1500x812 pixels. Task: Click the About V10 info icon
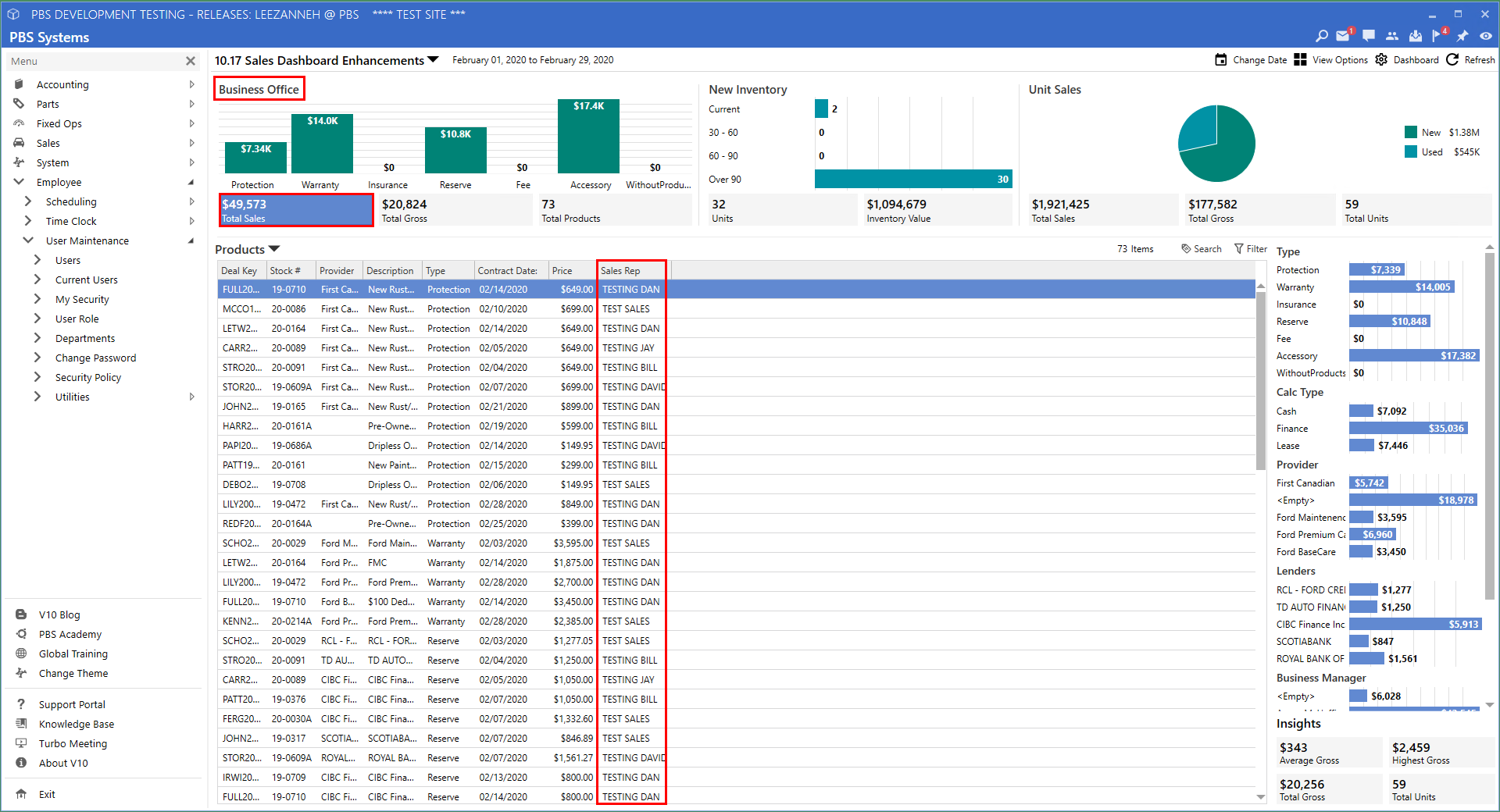(x=21, y=763)
